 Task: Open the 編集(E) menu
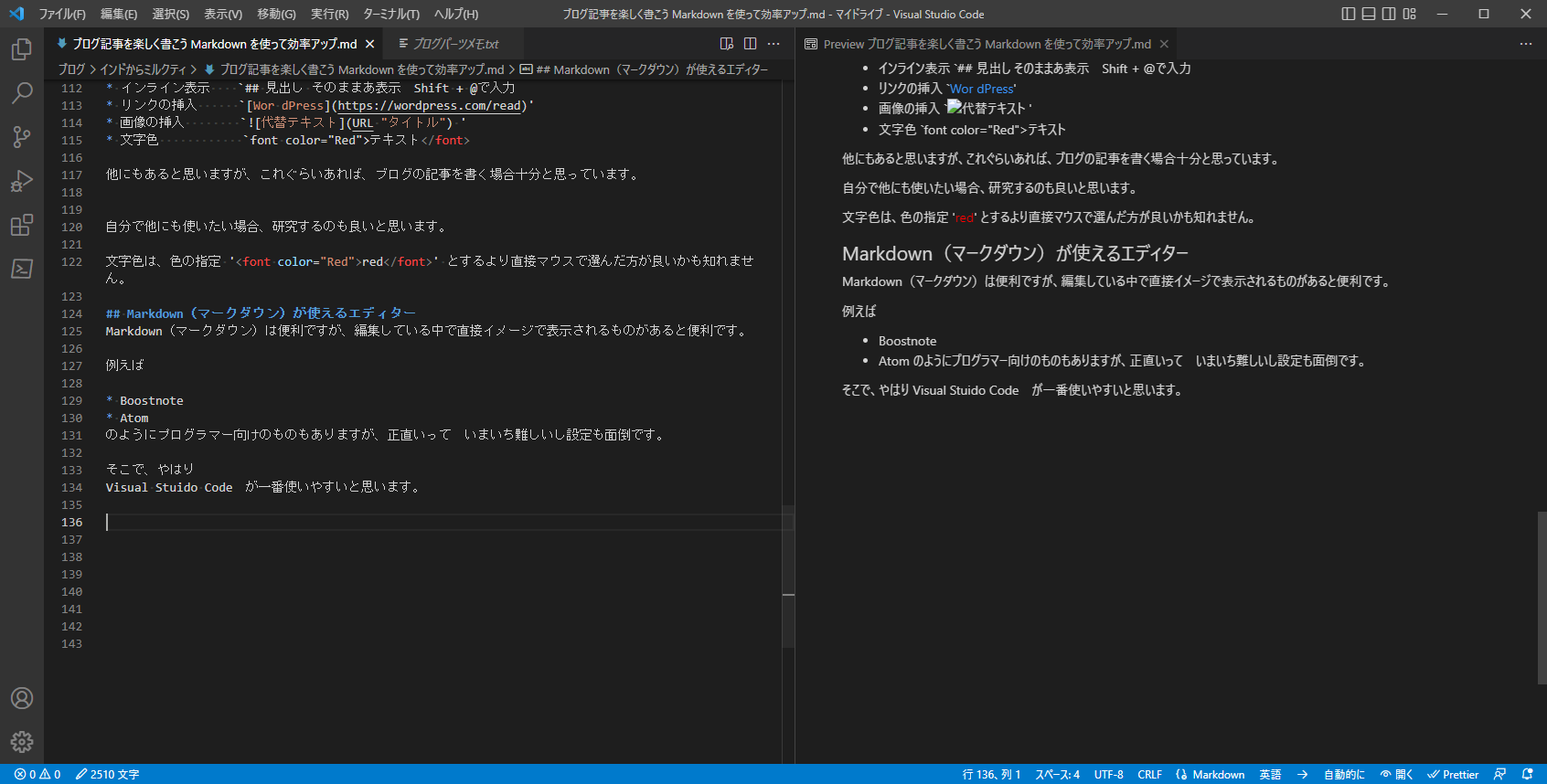click(119, 14)
